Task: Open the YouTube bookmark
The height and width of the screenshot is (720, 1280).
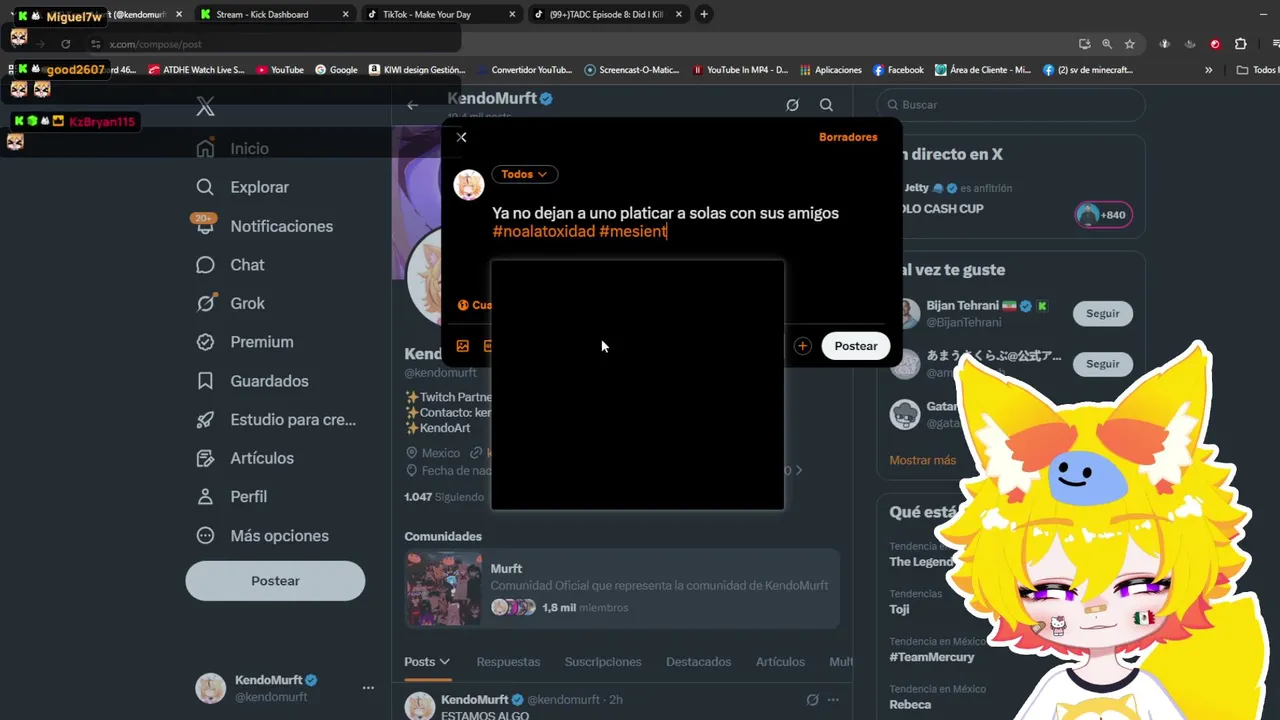Action: click(280, 70)
